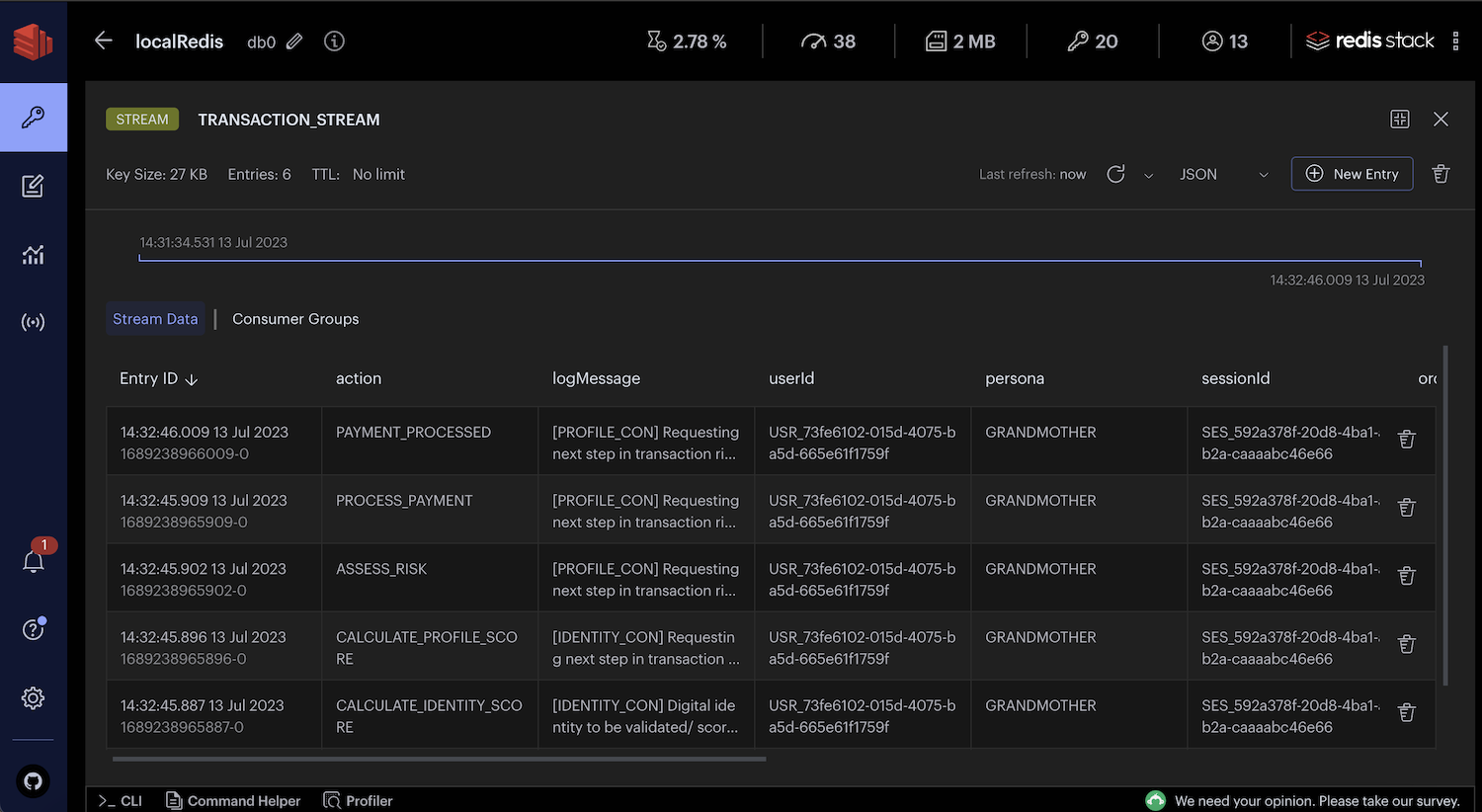The height and width of the screenshot is (812, 1482).
Task: Switch to Consumer Groups tab
Action: tap(295, 319)
